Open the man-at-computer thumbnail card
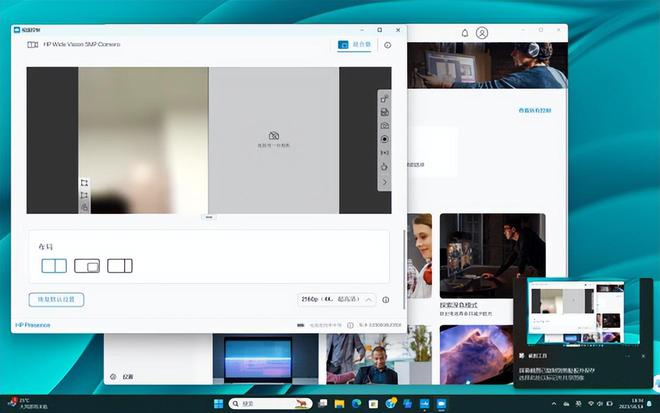660x413 pixels. 492,256
